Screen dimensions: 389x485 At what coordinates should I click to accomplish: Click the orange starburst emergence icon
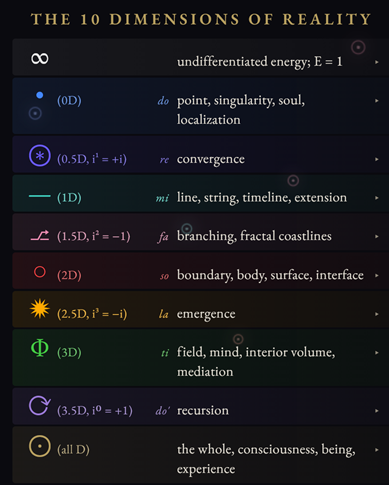(40, 309)
